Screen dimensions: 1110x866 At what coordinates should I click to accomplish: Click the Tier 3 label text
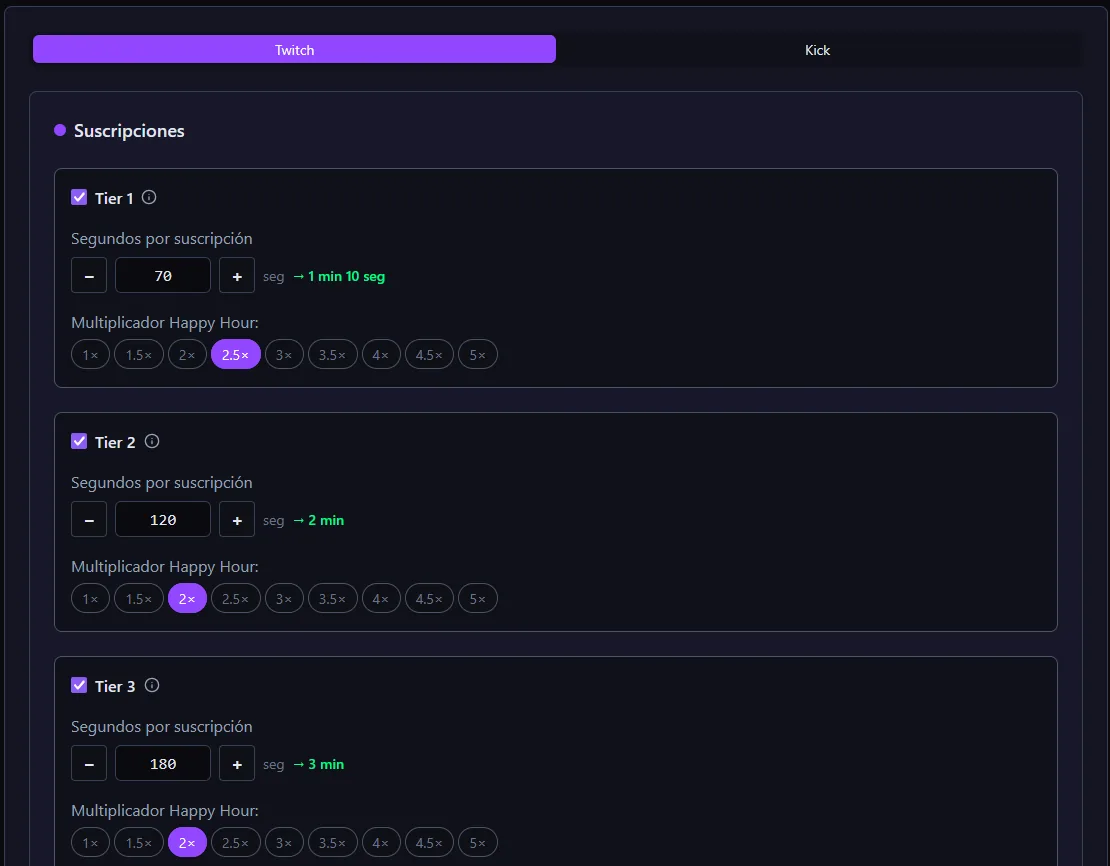point(115,686)
